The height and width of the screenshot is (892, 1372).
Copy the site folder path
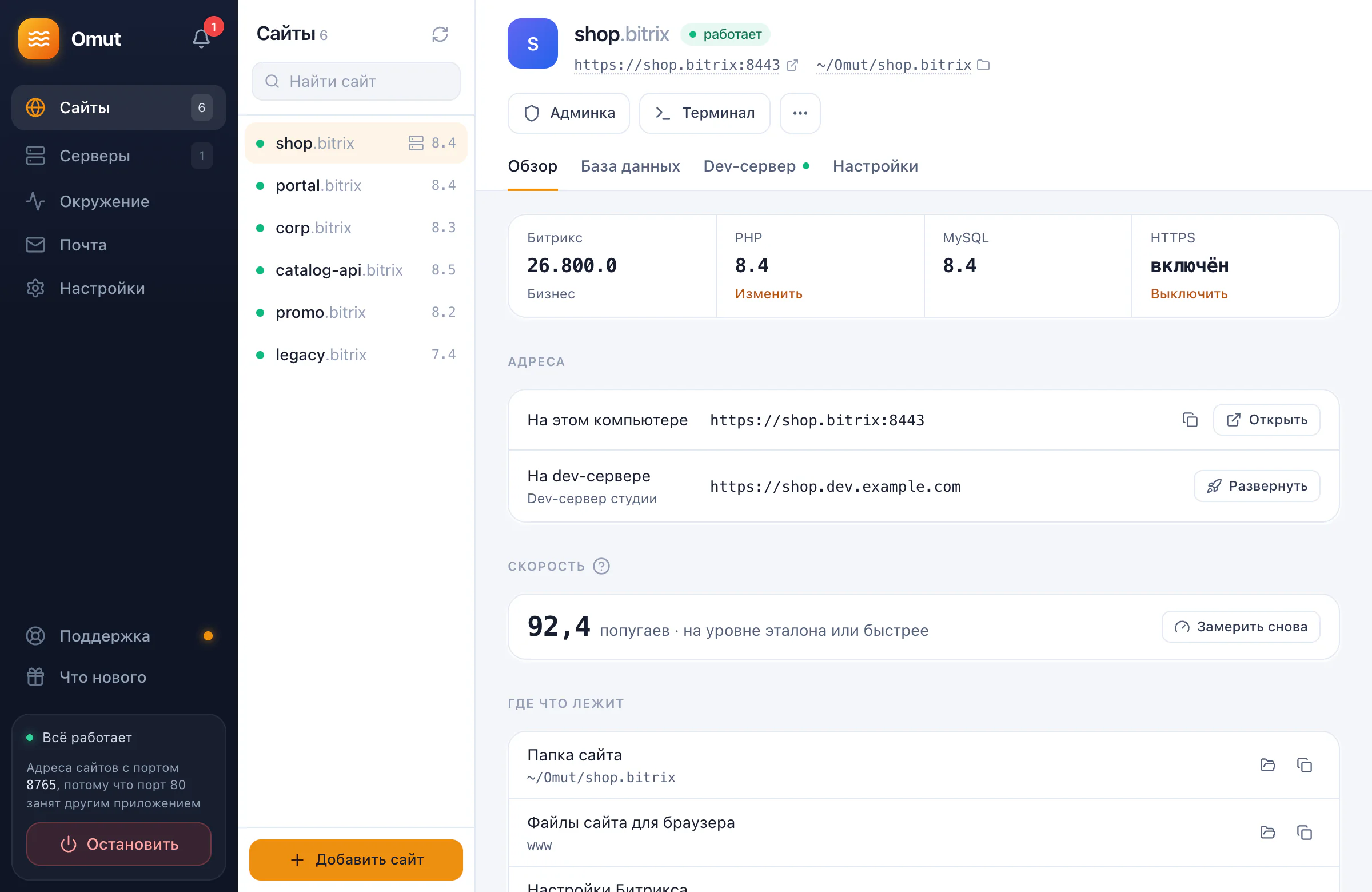(1304, 765)
